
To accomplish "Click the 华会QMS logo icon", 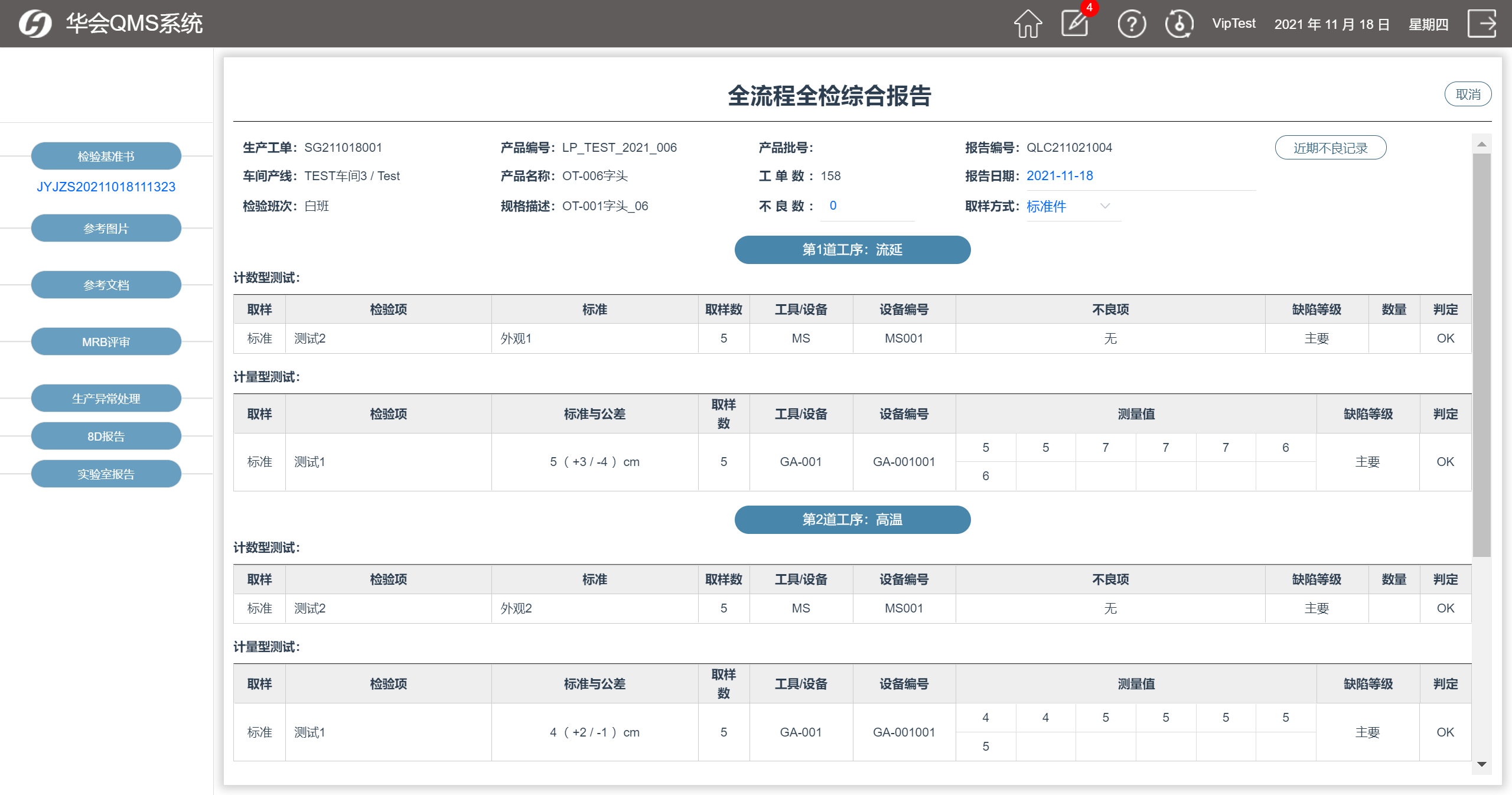I will tap(35, 24).
